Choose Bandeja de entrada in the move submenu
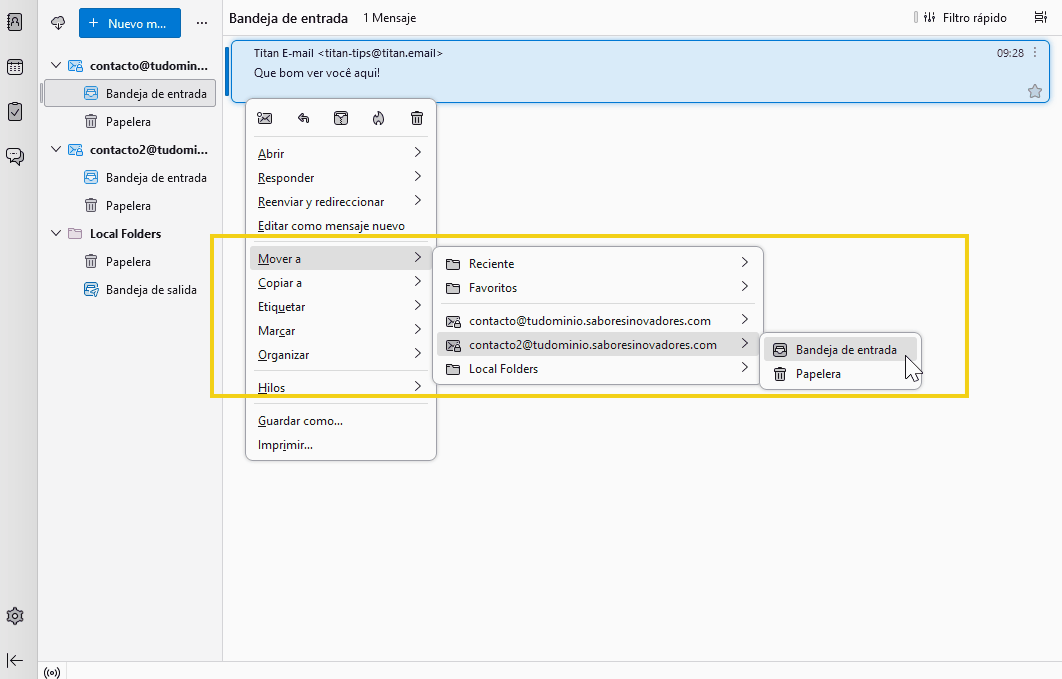 (845, 350)
